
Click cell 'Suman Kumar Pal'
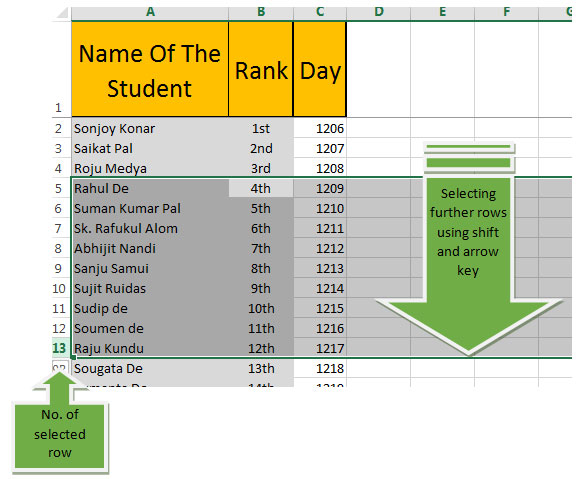[x=150, y=209]
